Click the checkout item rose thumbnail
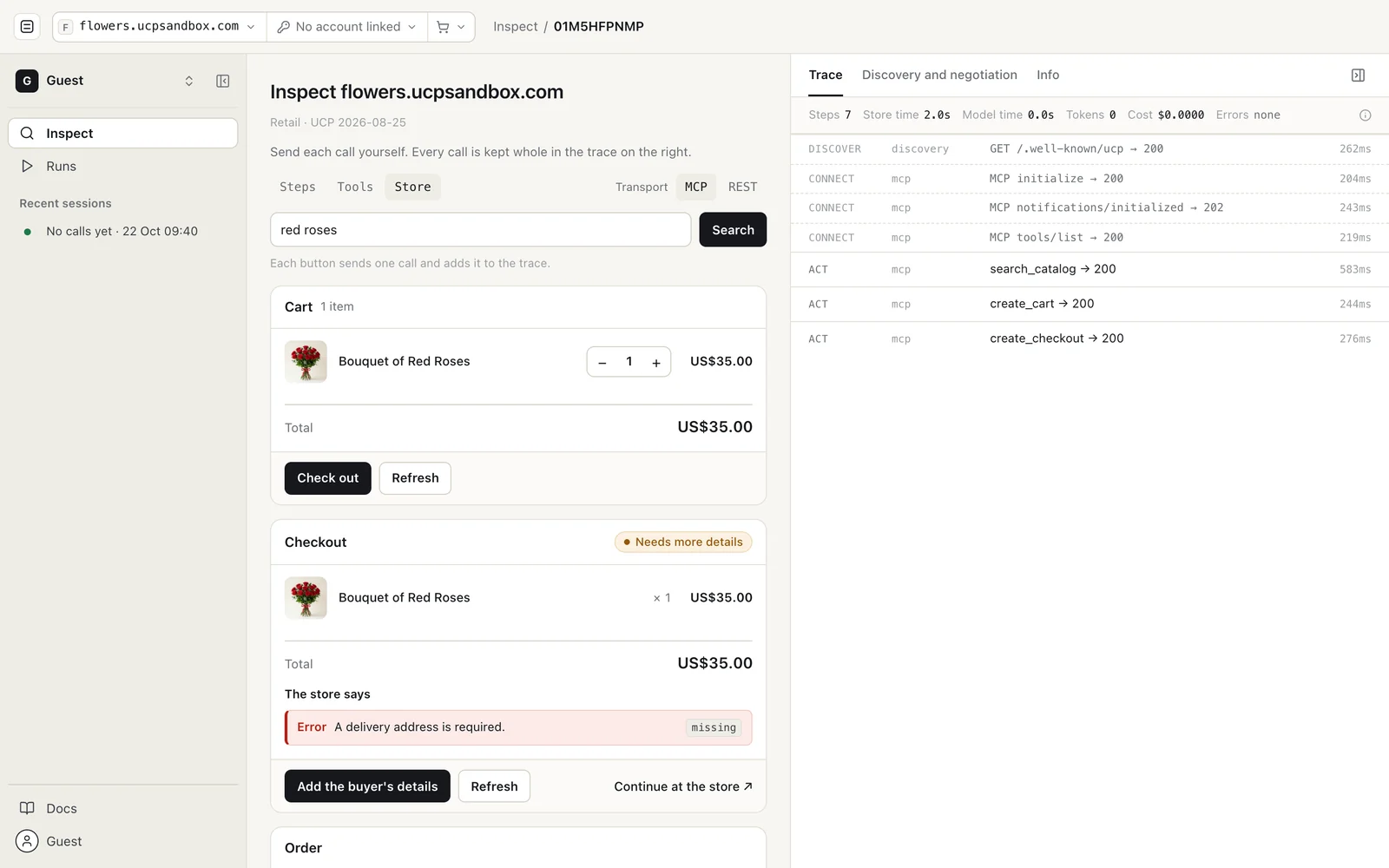Screen dimensions: 1389x868 click(x=306, y=597)
